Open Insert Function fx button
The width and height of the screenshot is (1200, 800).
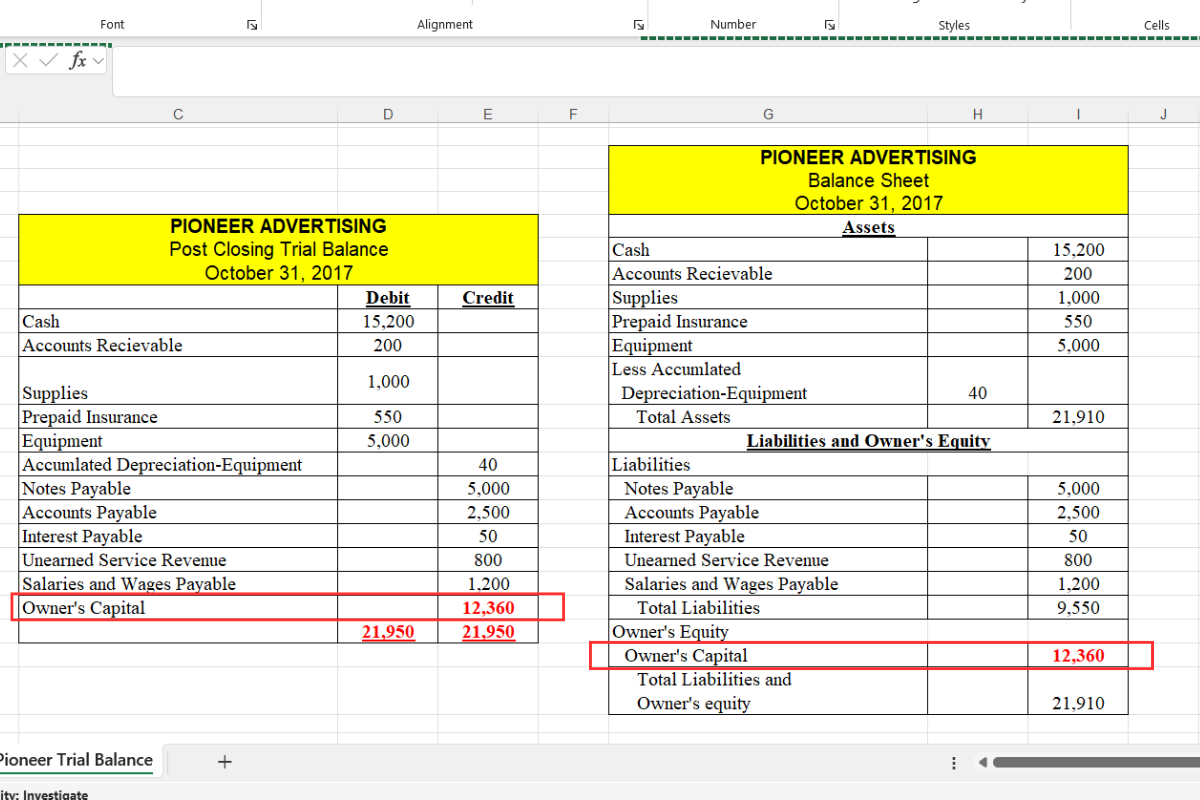[x=77, y=61]
